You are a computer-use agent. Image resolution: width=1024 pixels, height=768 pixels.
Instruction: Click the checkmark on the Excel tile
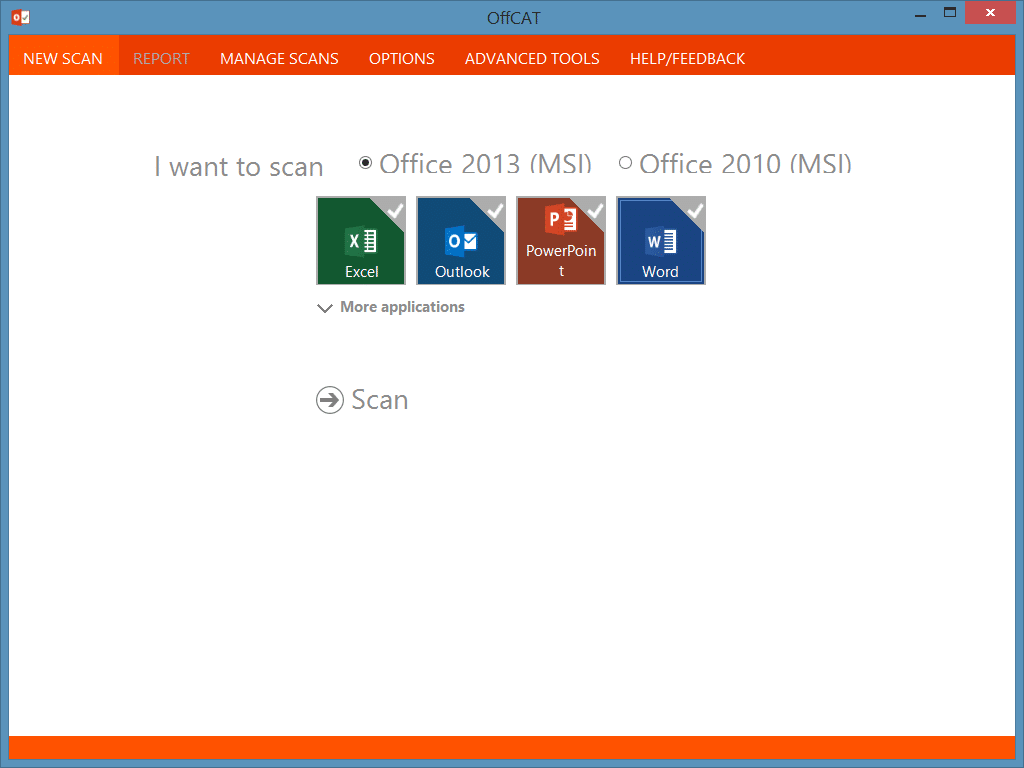click(395, 210)
